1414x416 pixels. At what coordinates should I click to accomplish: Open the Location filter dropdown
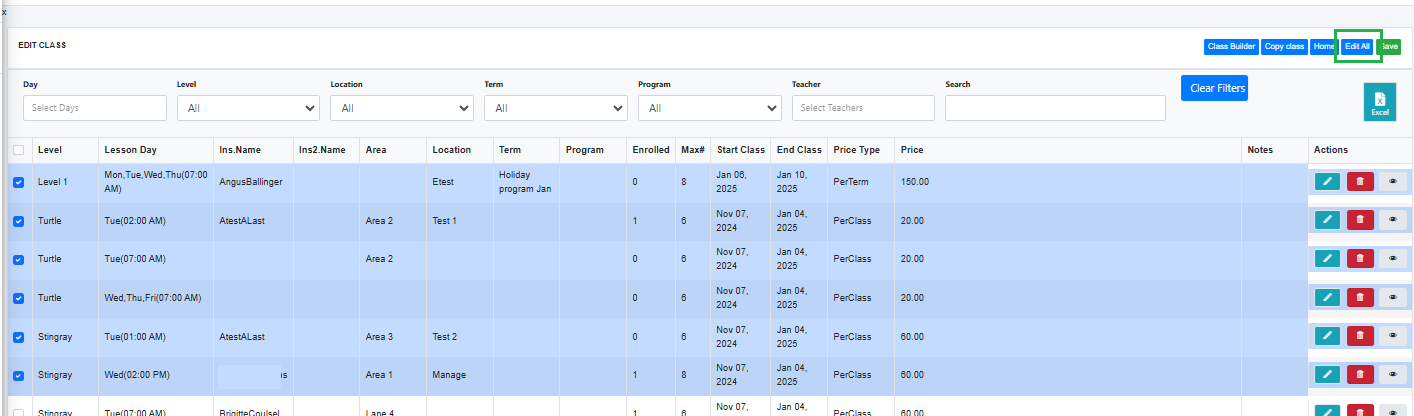pyautogui.click(x=402, y=108)
